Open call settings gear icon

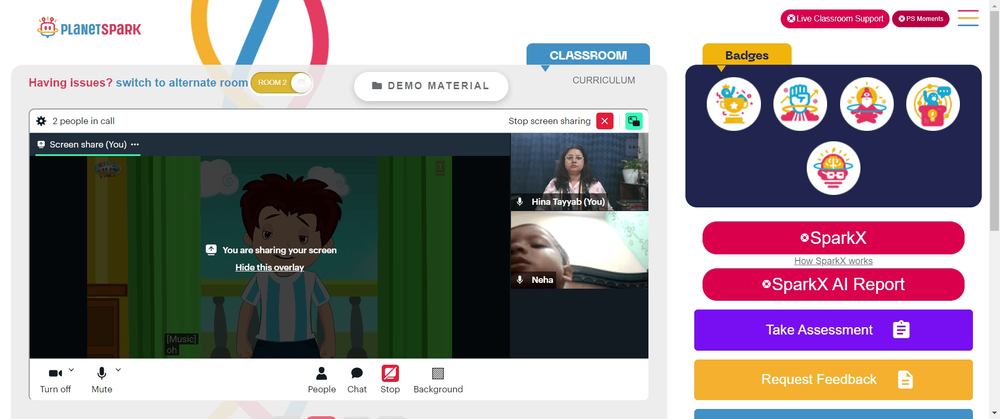[x=41, y=121]
